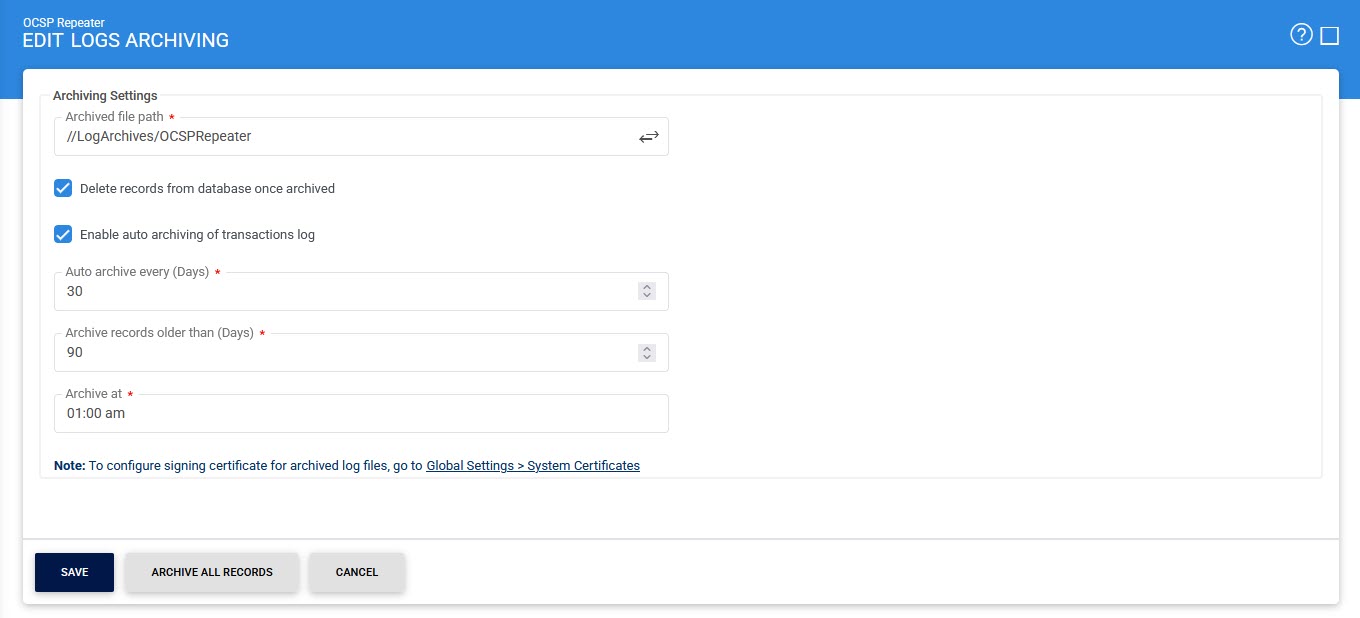Click the square expand icon in the header
The width and height of the screenshot is (1360, 618).
pos(1329,36)
